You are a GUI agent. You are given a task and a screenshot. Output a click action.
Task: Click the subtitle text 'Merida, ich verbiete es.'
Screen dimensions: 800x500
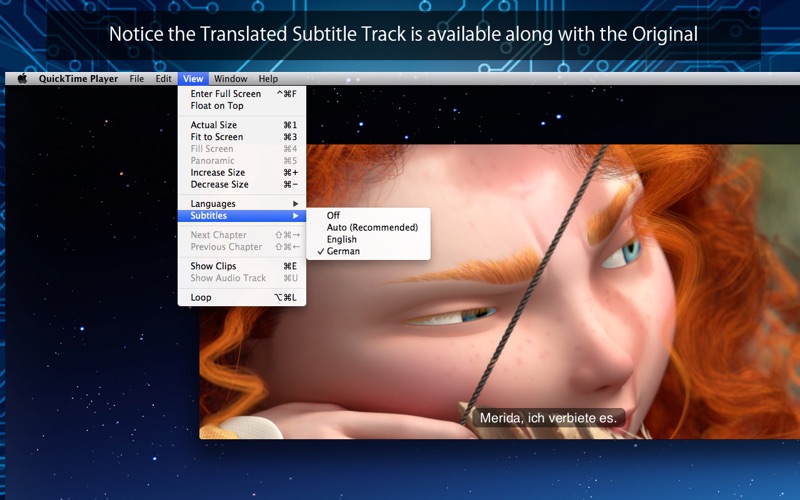tap(548, 418)
